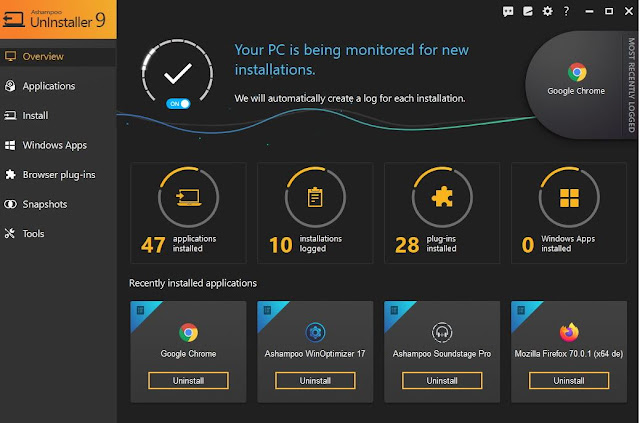Click the Recently installed applications heading
Image resolution: width=640 pixels, height=423 pixels.
(x=193, y=283)
